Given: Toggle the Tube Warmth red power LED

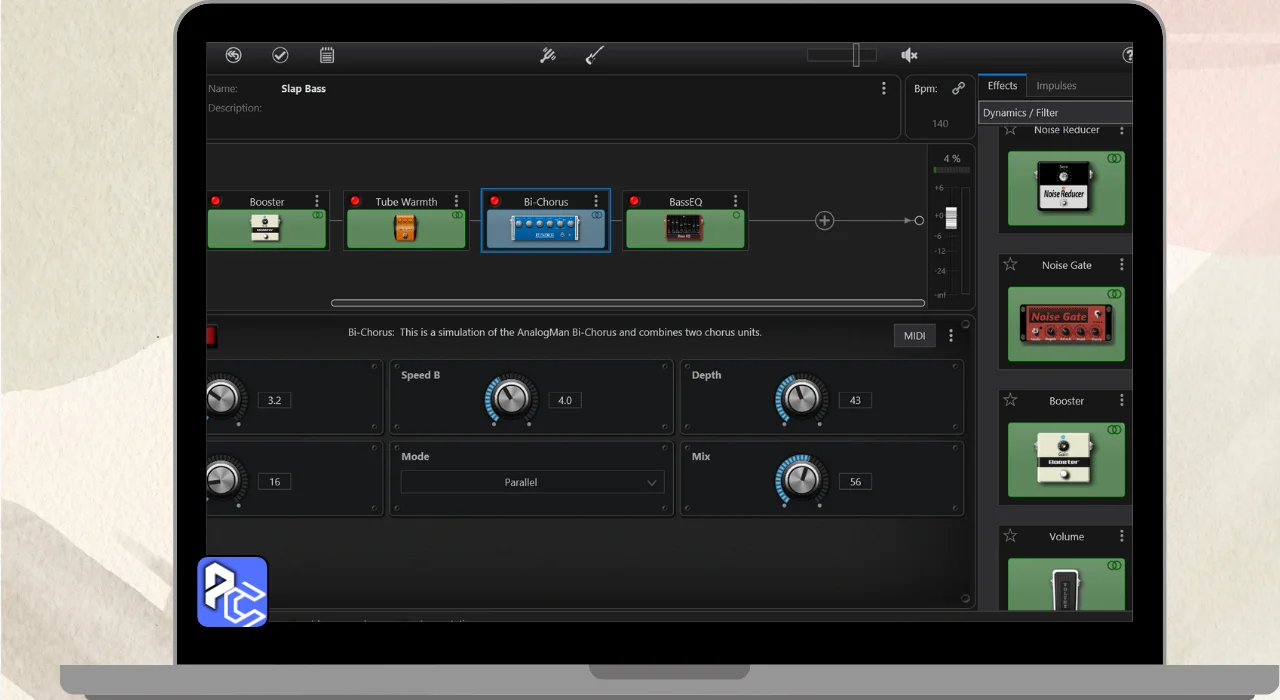Looking at the screenshot, I should [x=355, y=201].
